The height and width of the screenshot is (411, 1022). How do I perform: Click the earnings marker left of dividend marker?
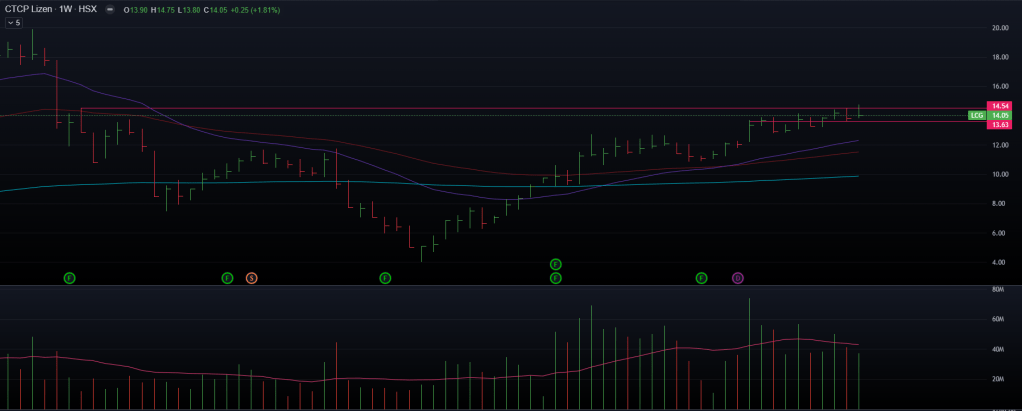tap(702, 277)
